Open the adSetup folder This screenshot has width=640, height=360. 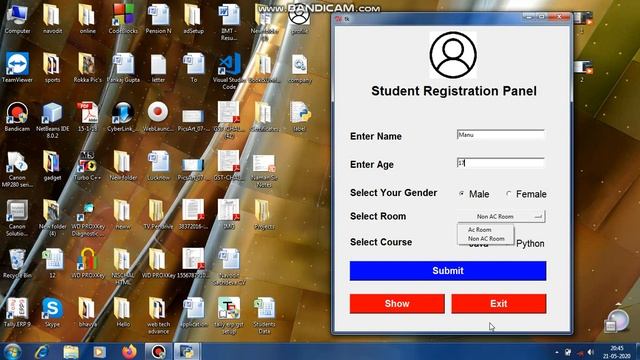[193, 19]
